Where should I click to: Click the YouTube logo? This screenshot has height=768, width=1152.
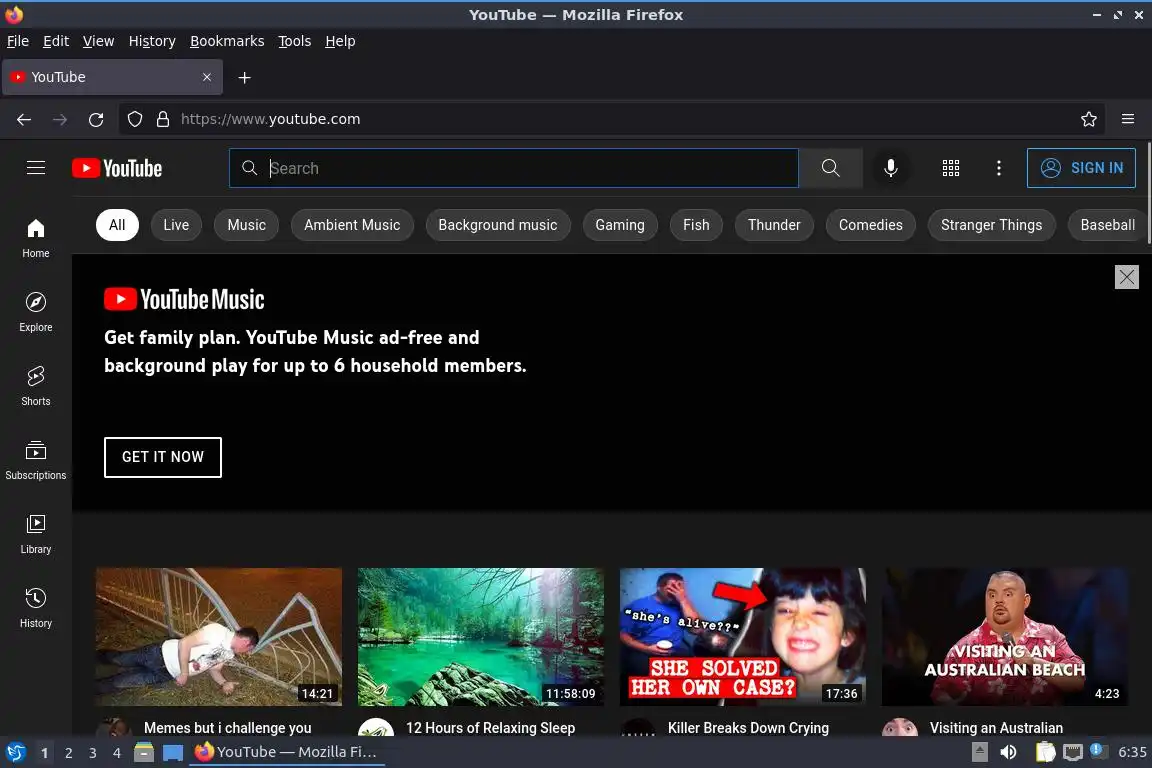(117, 168)
